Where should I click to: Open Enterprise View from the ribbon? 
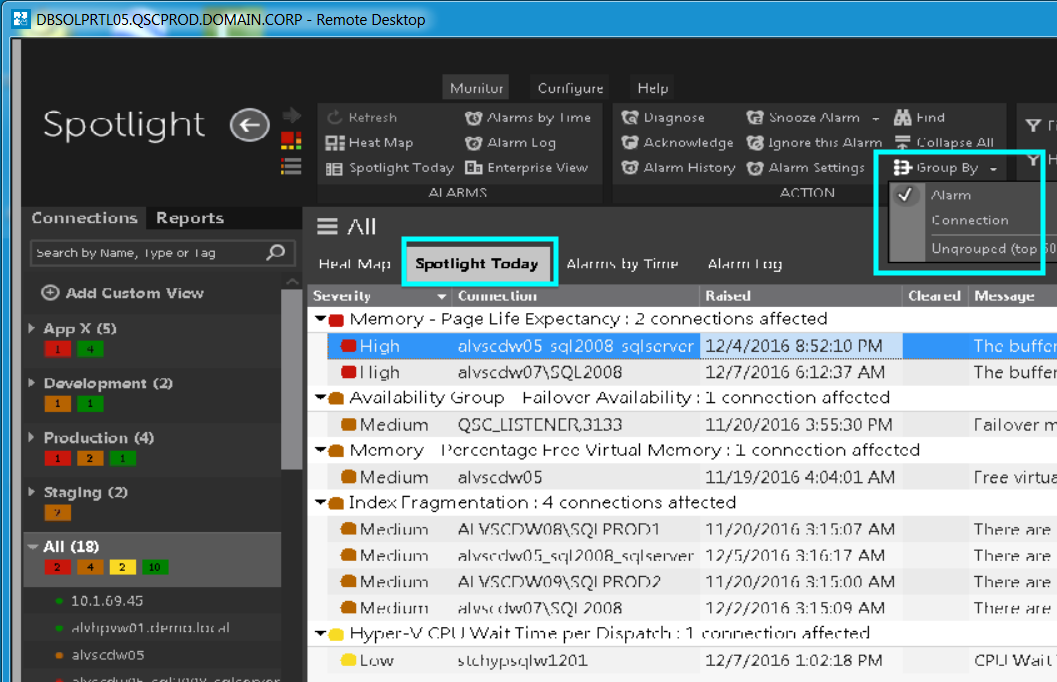[526, 168]
